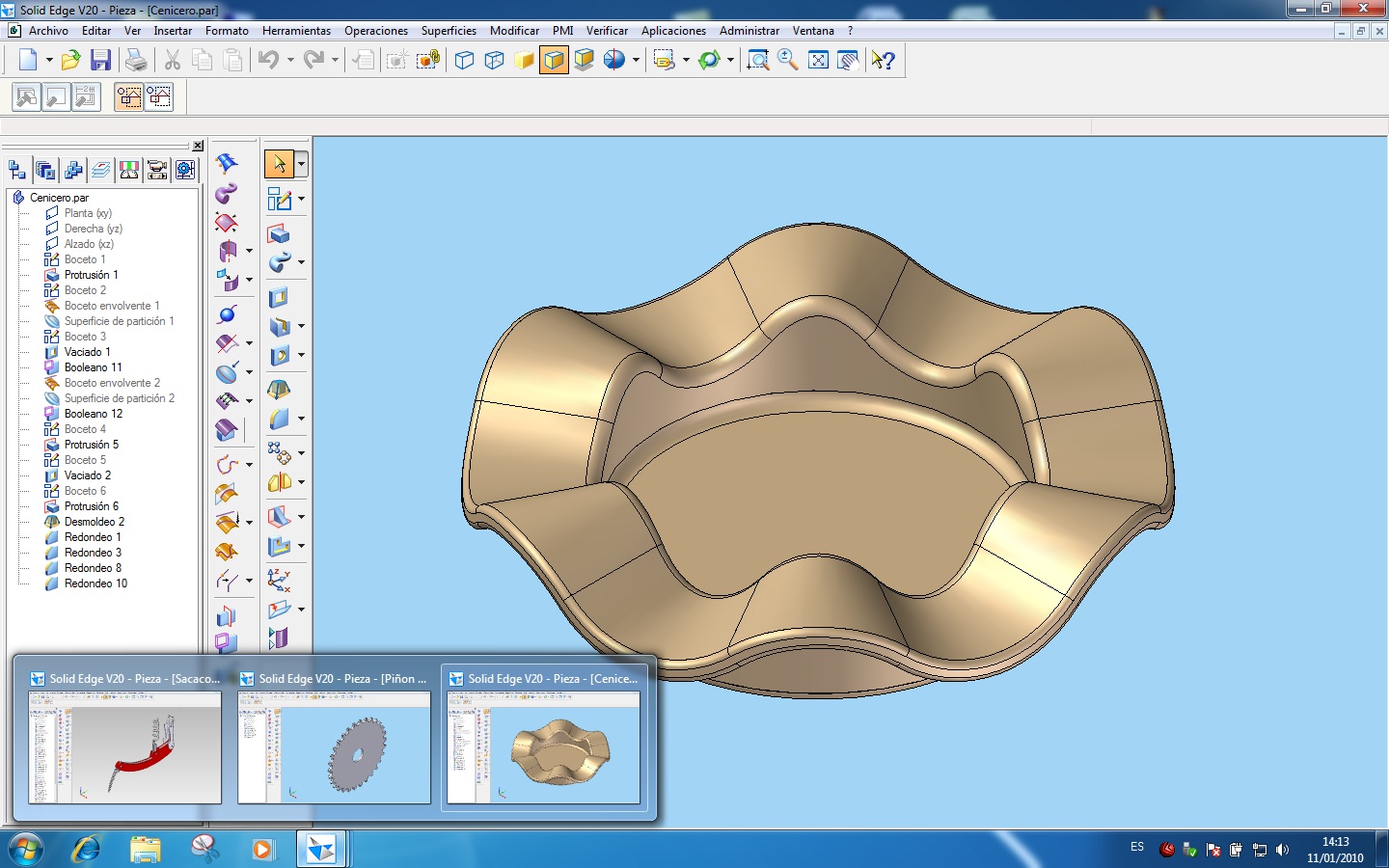Switch to Cenicero window thumbnail

click(x=544, y=739)
